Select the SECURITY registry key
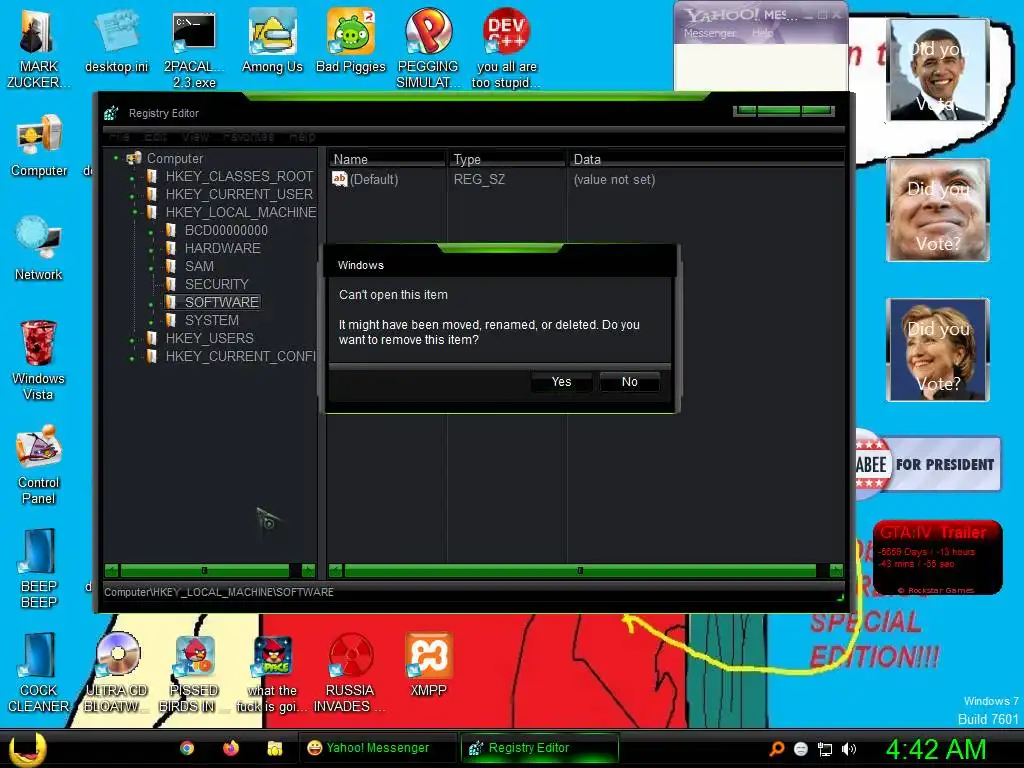The image size is (1024, 768). pyautogui.click(x=216, y=284)
